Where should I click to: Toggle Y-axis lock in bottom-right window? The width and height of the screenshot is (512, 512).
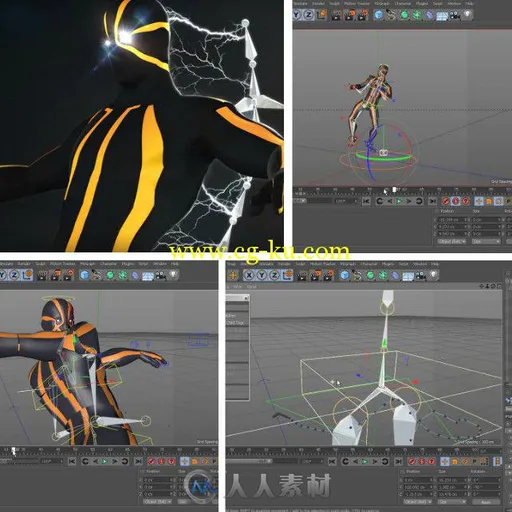(x=262, y=275)
